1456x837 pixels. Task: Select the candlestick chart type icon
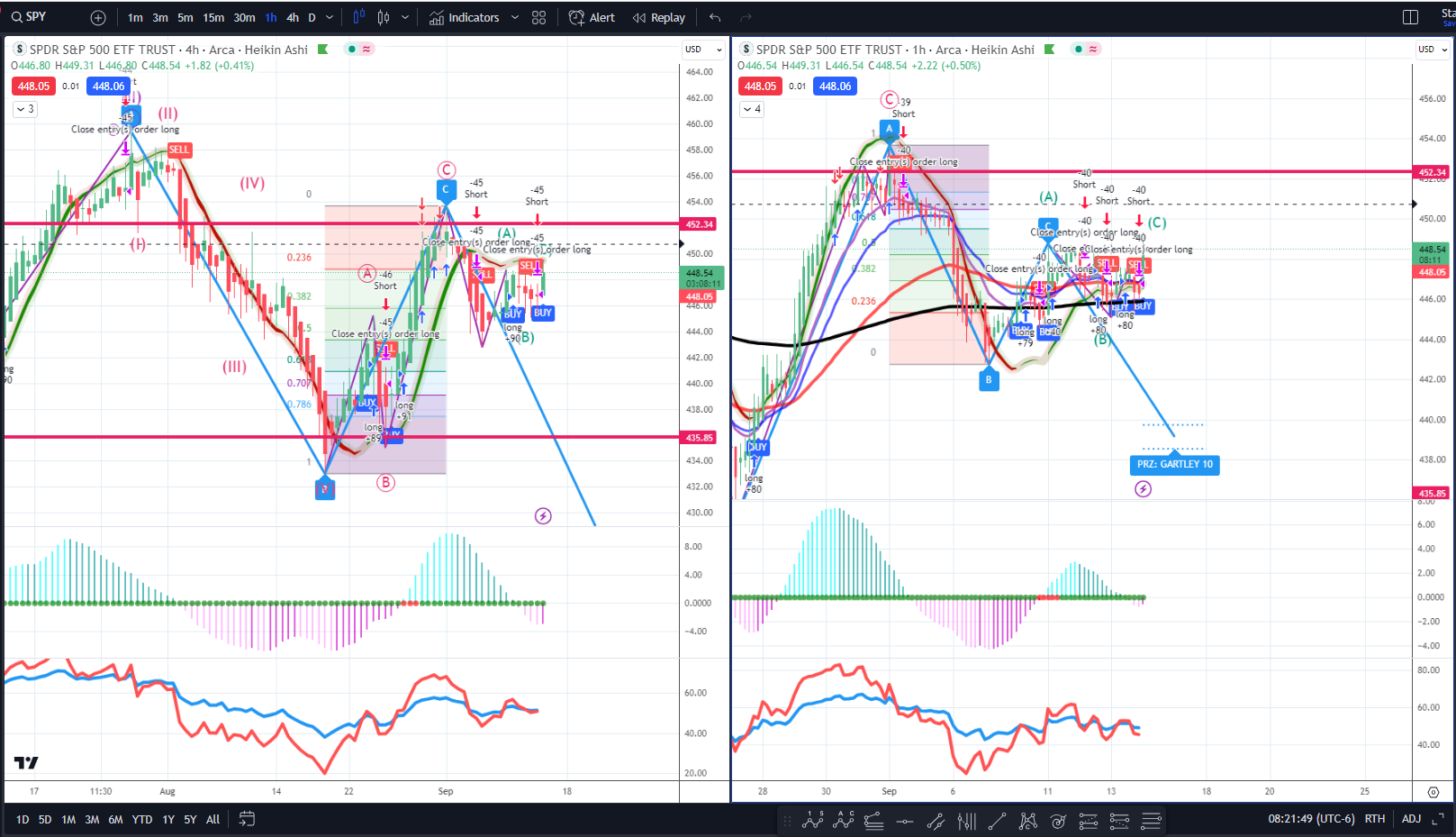384,17
